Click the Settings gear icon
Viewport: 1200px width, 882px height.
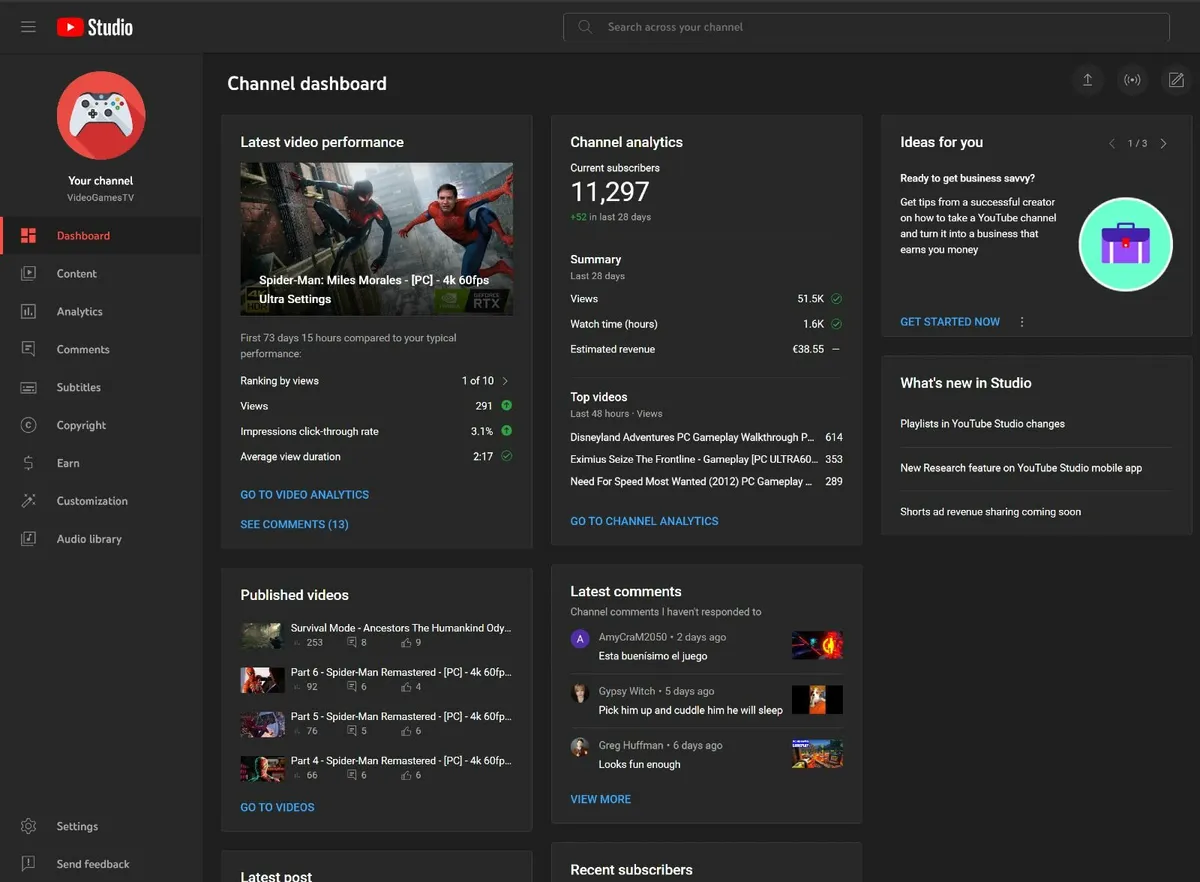(x=29, y=826)
